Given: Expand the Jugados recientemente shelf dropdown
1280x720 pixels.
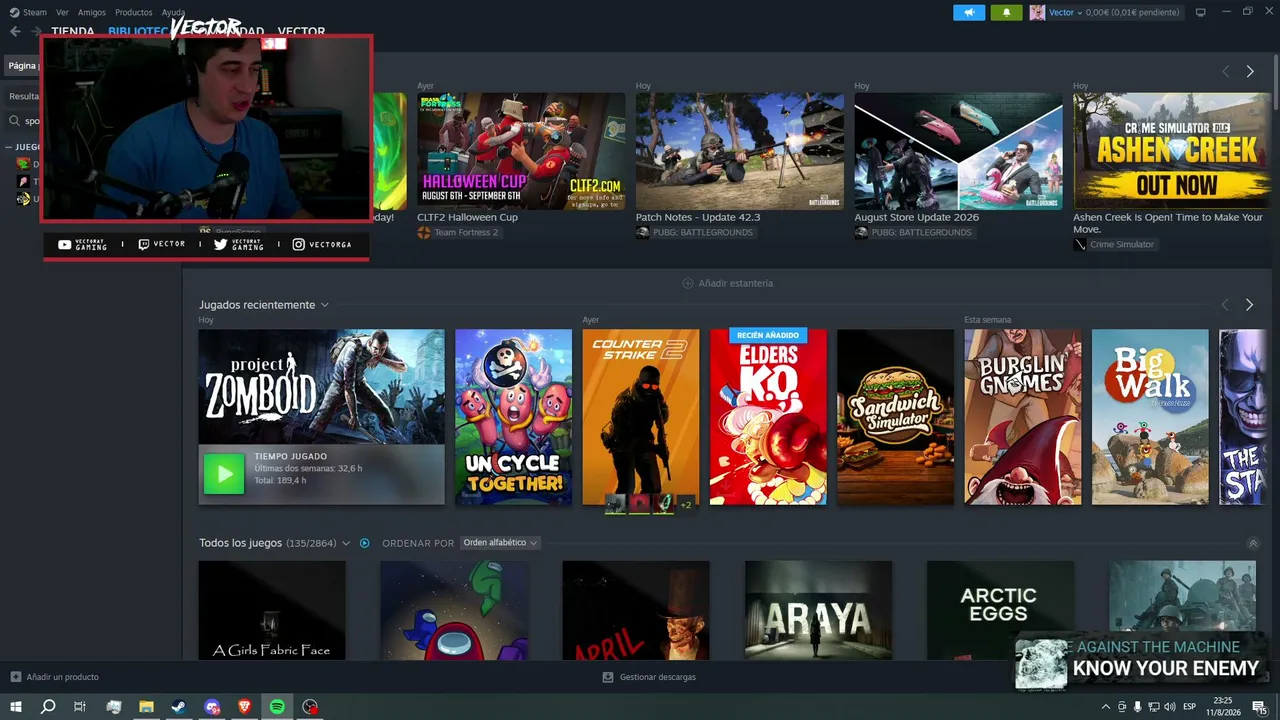Looking at the screenshot, I should (x=324, y=305).
